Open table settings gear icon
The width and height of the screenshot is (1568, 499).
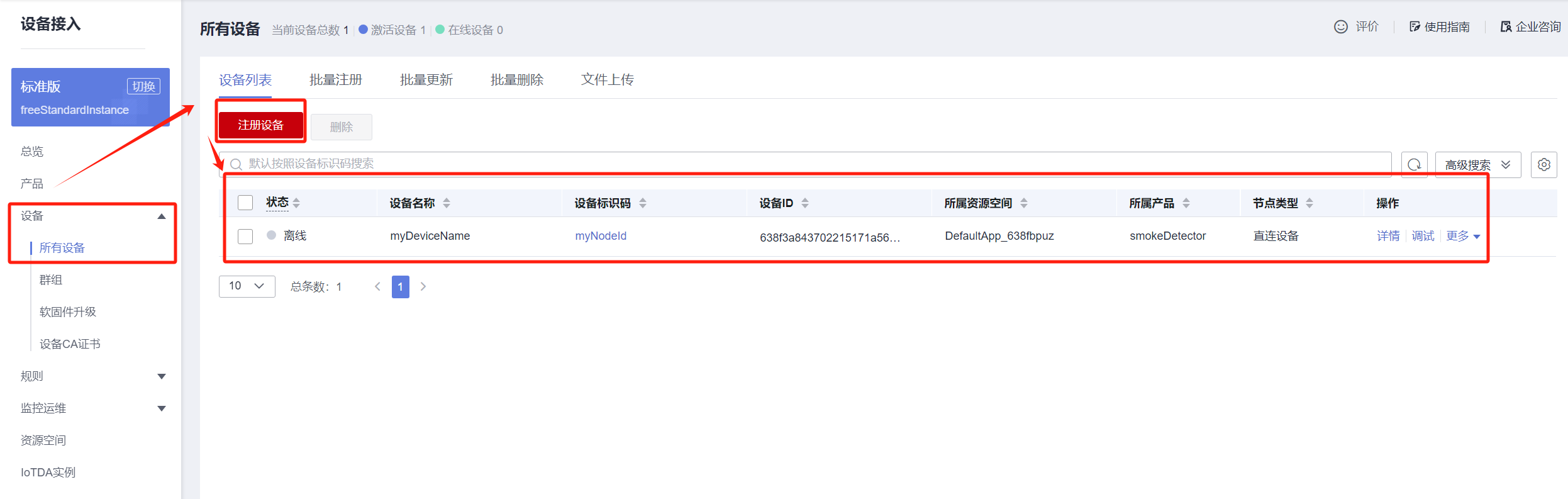click(1543, 165)
